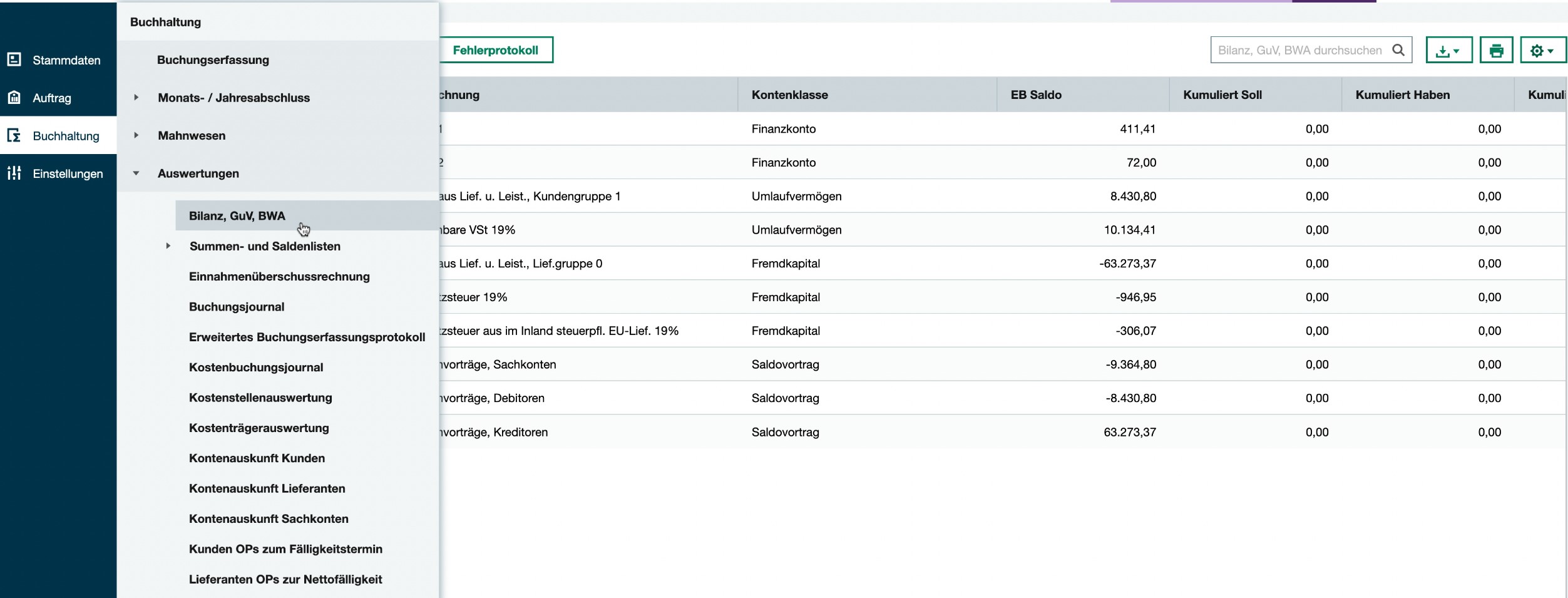Open Mahnwesen menu entry
Image resolution: width=1568 pixels, height=598 pixels.
click(x=192, y=136)
